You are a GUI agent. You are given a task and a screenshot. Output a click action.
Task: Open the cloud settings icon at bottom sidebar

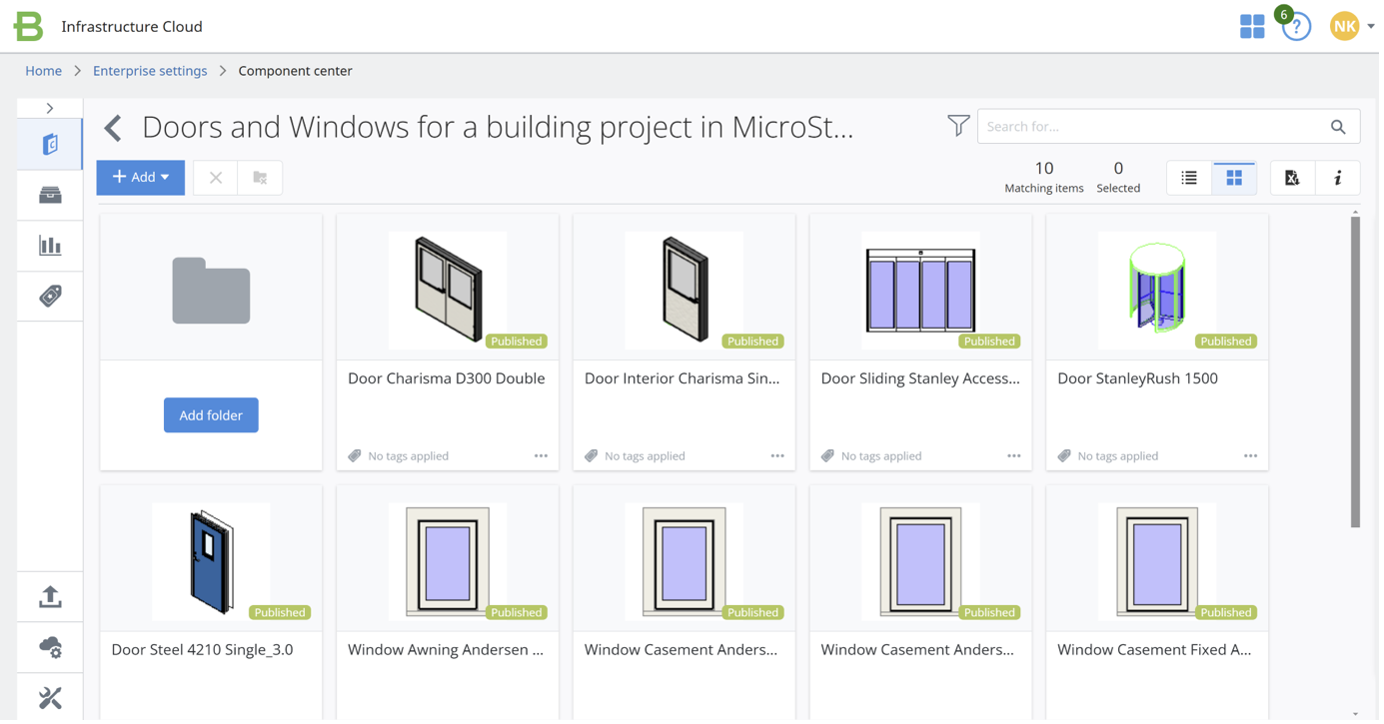(x=49, y=647)
